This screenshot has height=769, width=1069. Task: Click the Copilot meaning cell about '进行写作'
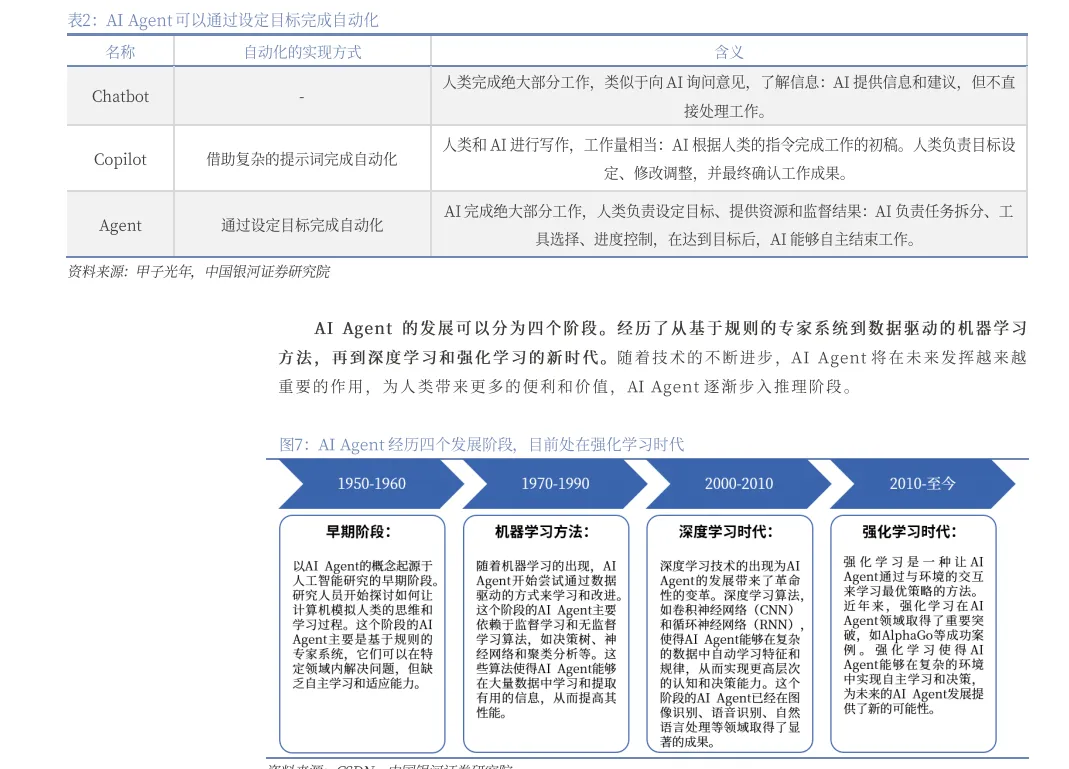729,159
